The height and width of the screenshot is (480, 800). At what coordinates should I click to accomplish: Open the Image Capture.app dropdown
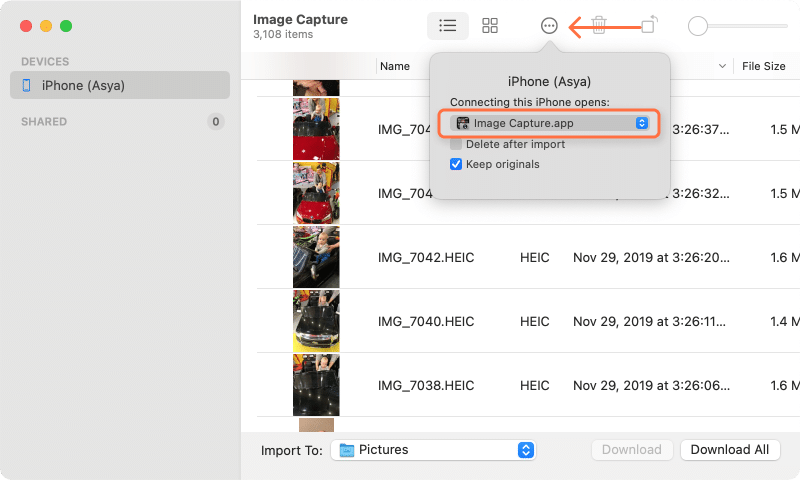(549, 123)
